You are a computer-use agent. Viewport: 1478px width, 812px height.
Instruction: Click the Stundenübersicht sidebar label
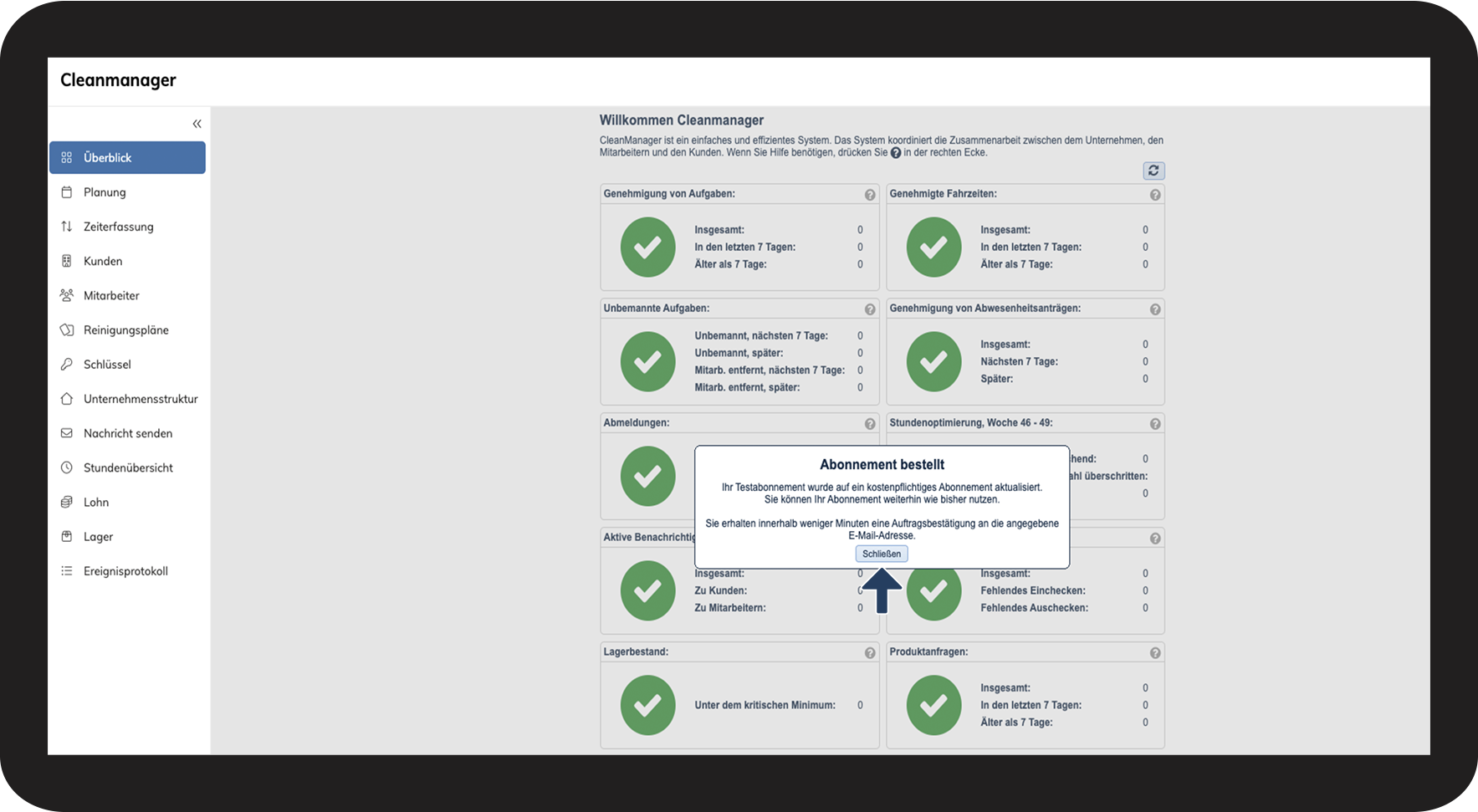point(128,467)
